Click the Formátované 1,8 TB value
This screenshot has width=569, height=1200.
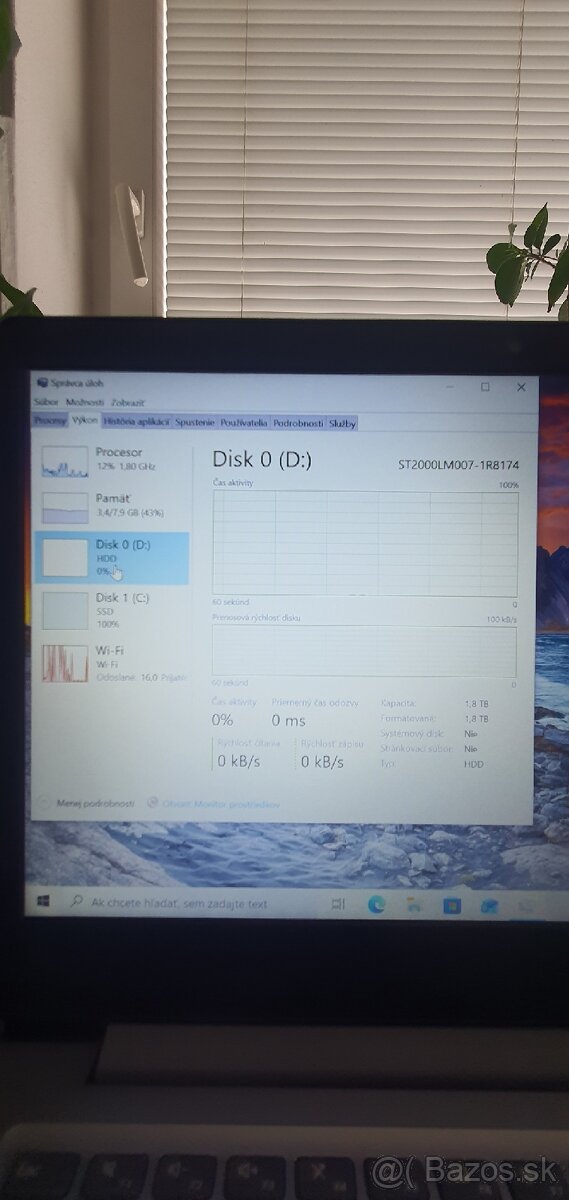[477, 719]
